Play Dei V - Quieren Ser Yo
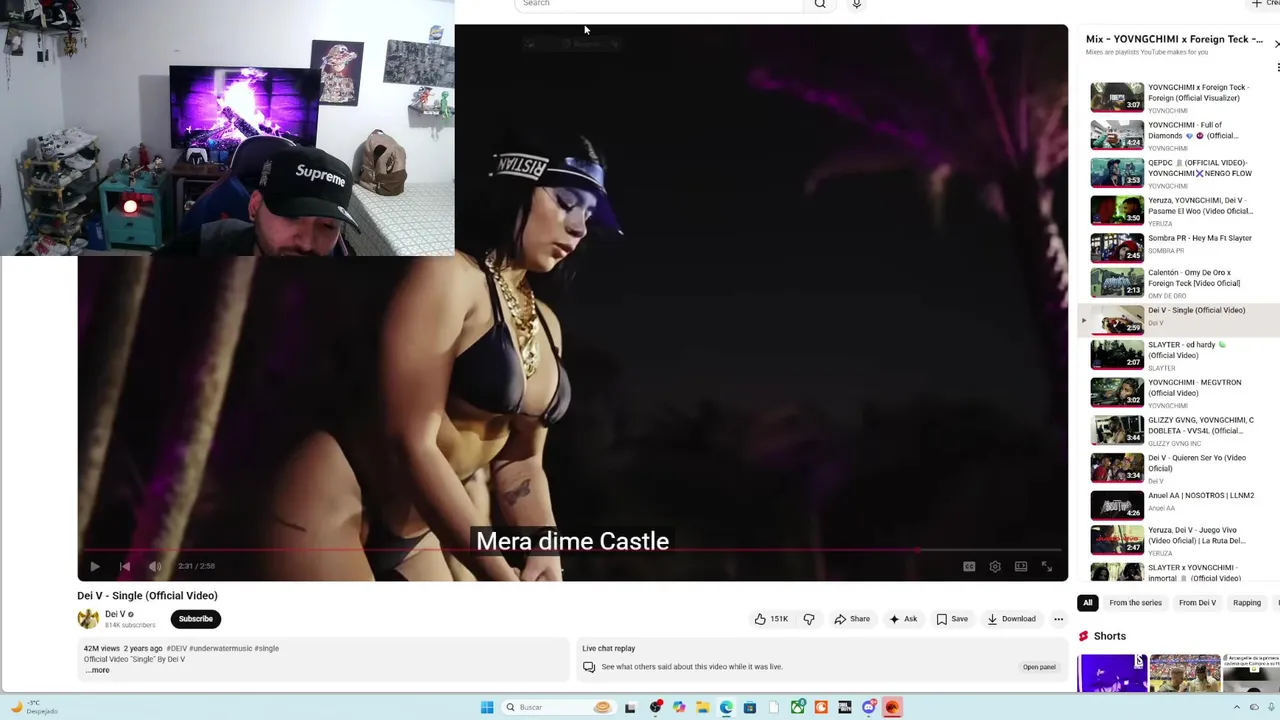The width and height of the screenshot is (1280, 720). (x=1180, y=467)
